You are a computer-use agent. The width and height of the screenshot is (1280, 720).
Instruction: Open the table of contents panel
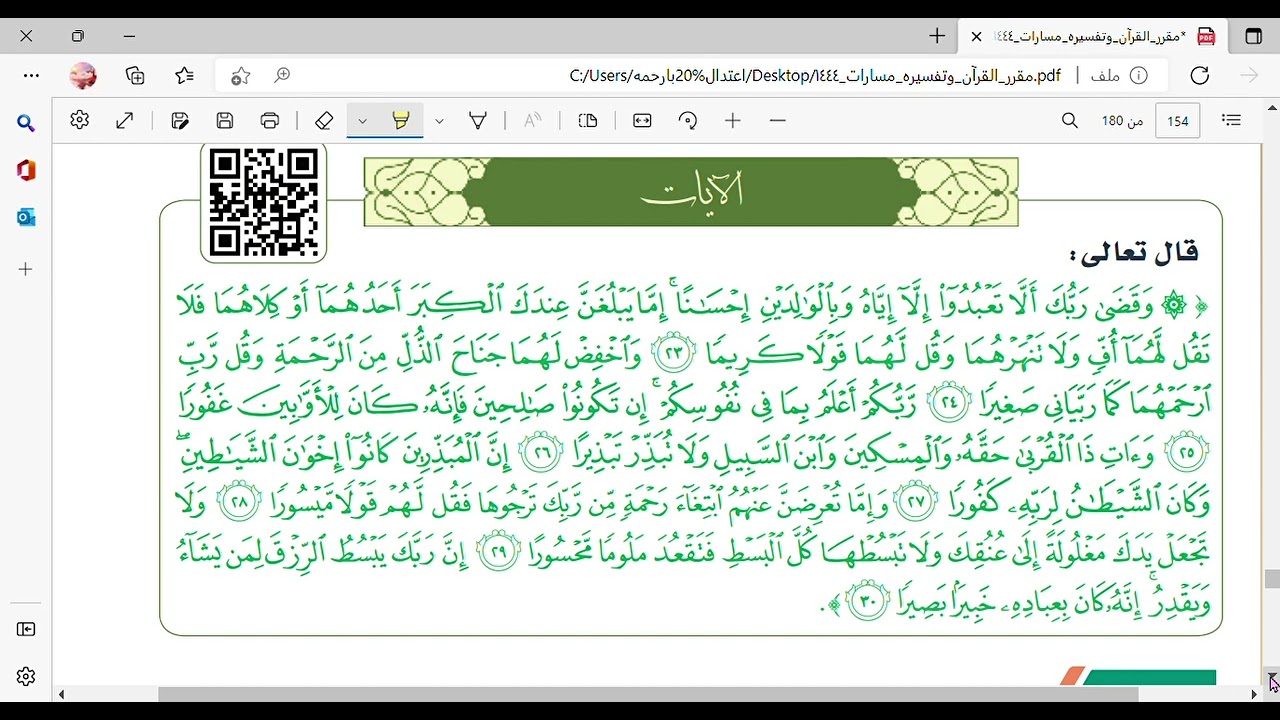1232,120
